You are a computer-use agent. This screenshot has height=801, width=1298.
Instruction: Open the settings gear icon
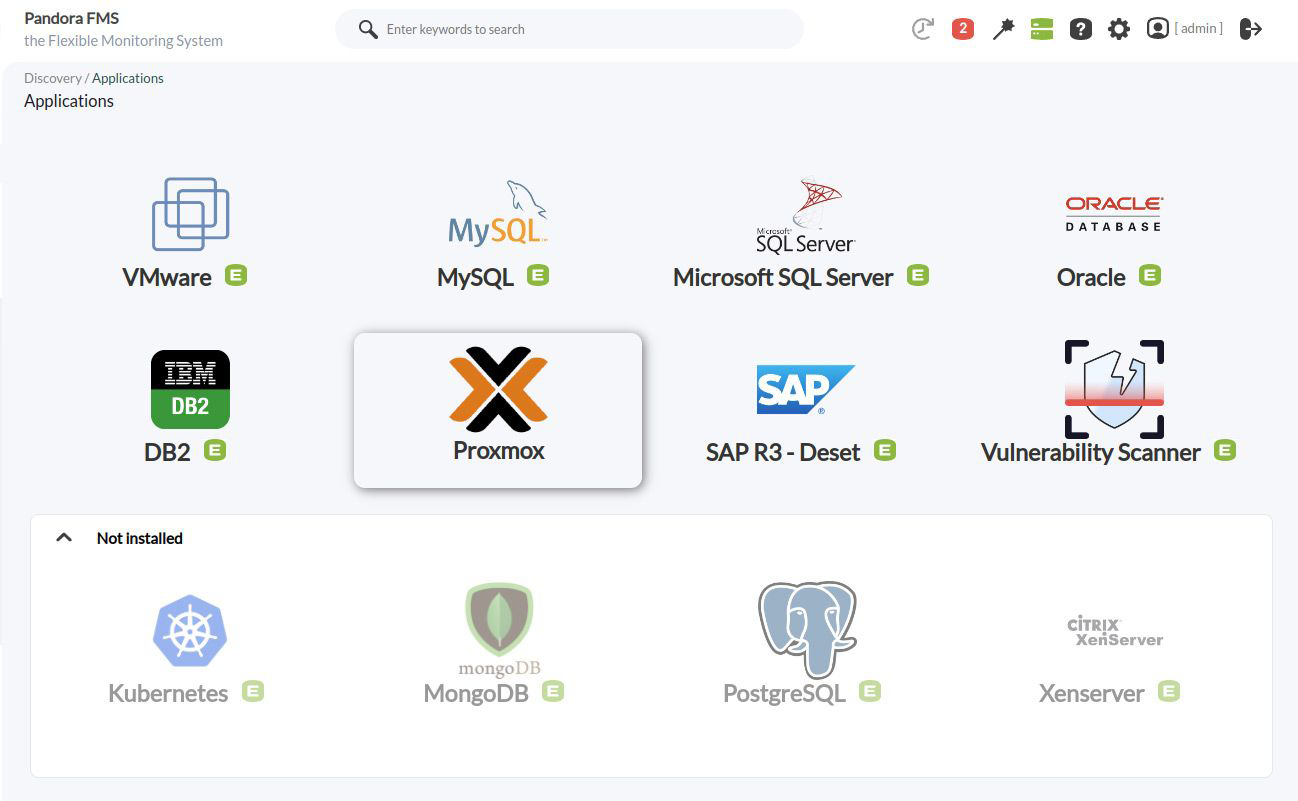(x=1119, y=29)
